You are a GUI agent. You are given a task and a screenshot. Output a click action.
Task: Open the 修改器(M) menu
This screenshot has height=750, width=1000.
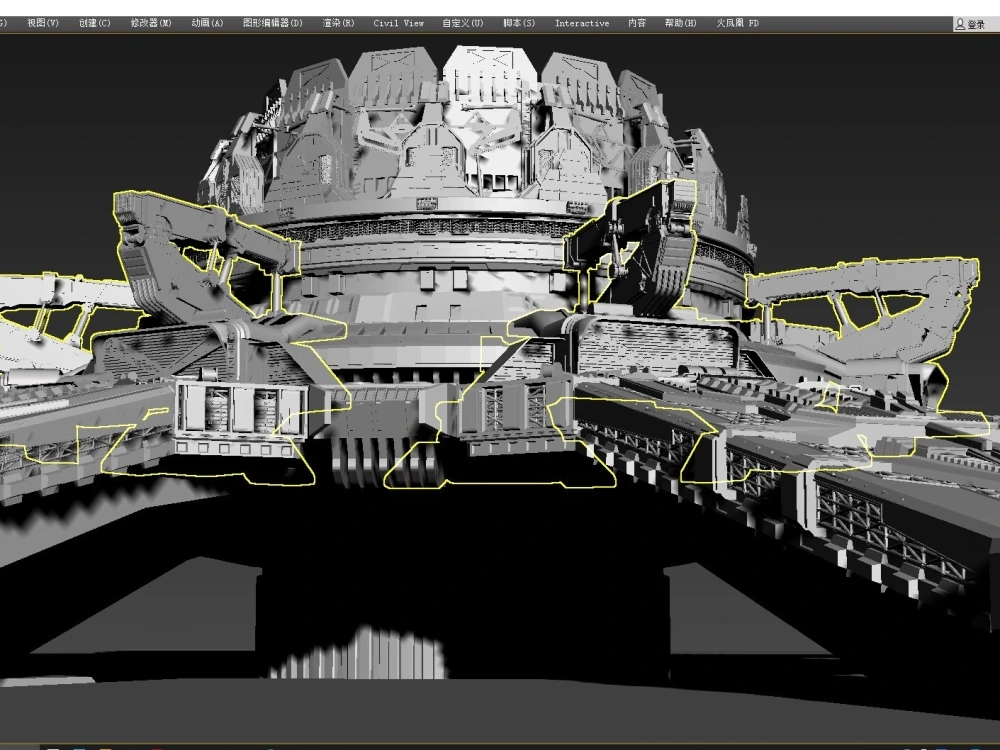151,23
